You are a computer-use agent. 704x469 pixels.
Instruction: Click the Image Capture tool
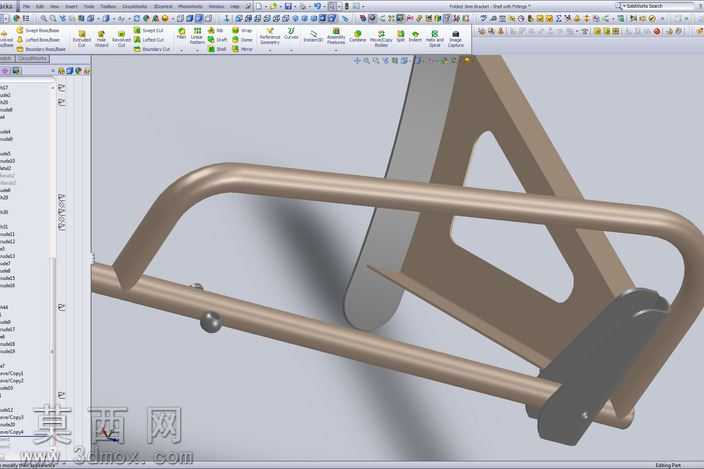pyautogui.click(x=455, y=39)
